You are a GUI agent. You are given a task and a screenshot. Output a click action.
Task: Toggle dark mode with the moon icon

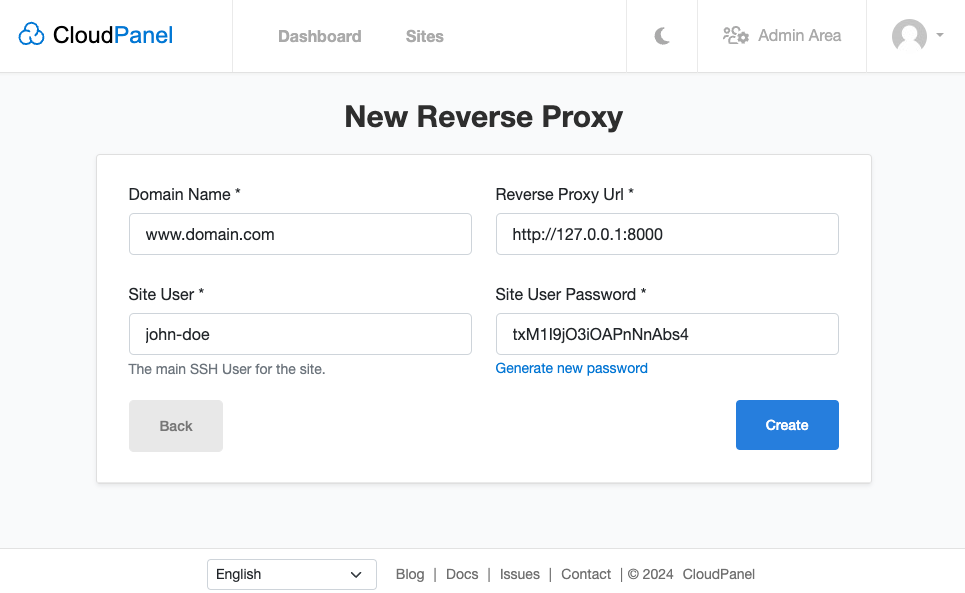click(662, 33)
